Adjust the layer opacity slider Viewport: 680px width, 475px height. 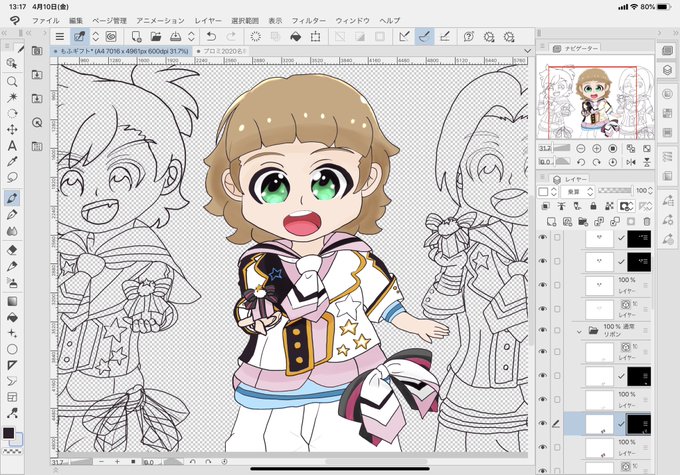pos(615,190)
